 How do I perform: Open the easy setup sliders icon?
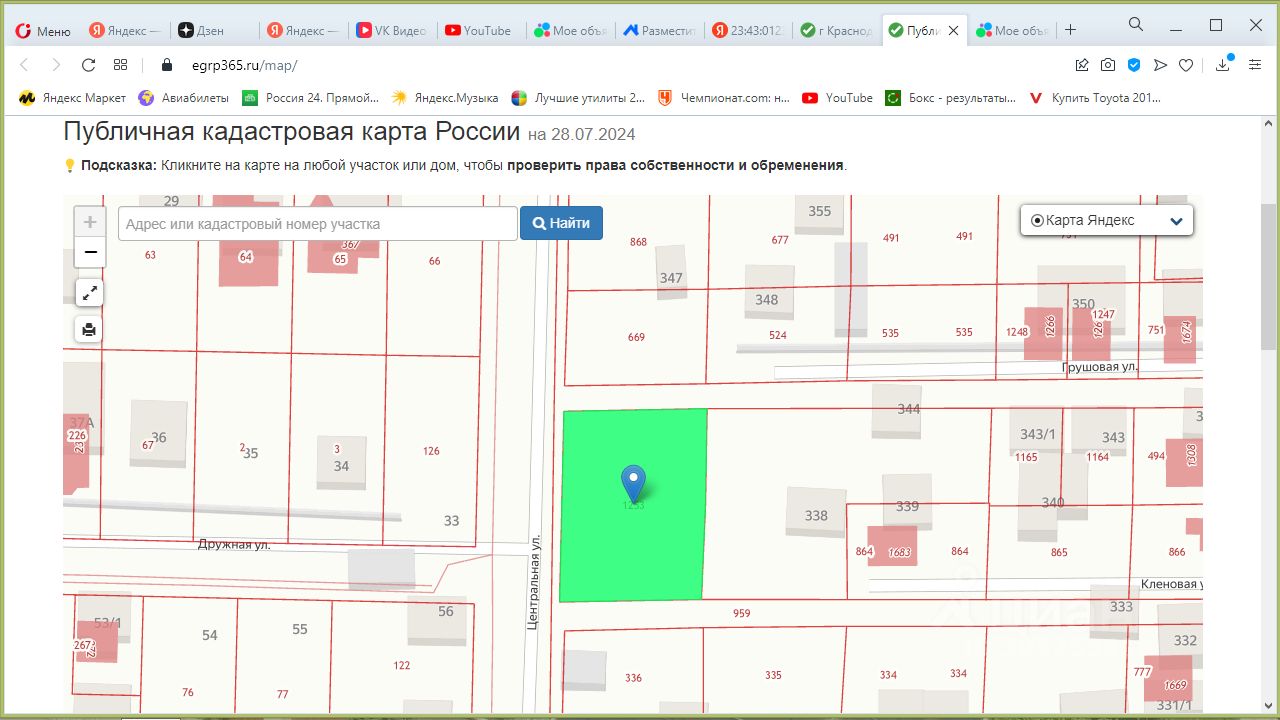coord(1255,65)
